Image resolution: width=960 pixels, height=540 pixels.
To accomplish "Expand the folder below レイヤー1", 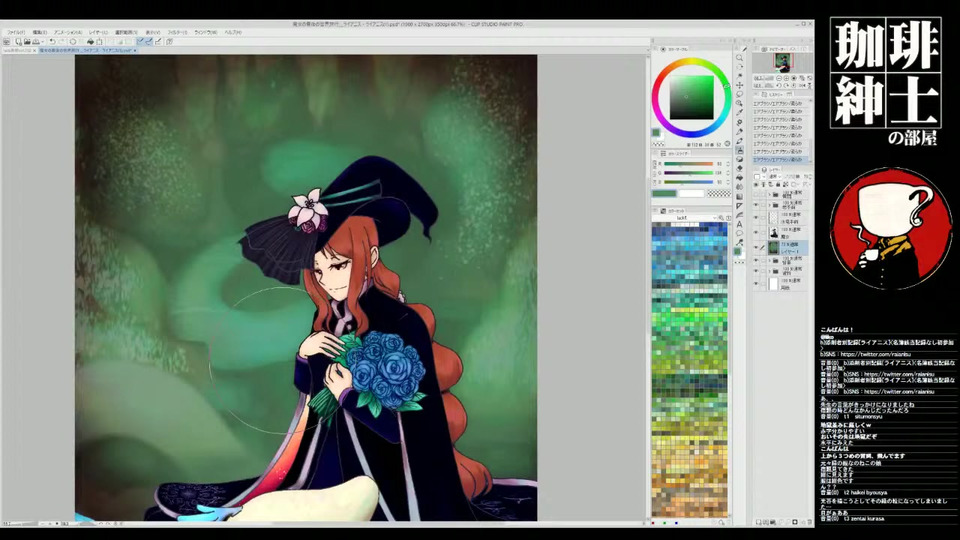I will [x=770, y=261].
